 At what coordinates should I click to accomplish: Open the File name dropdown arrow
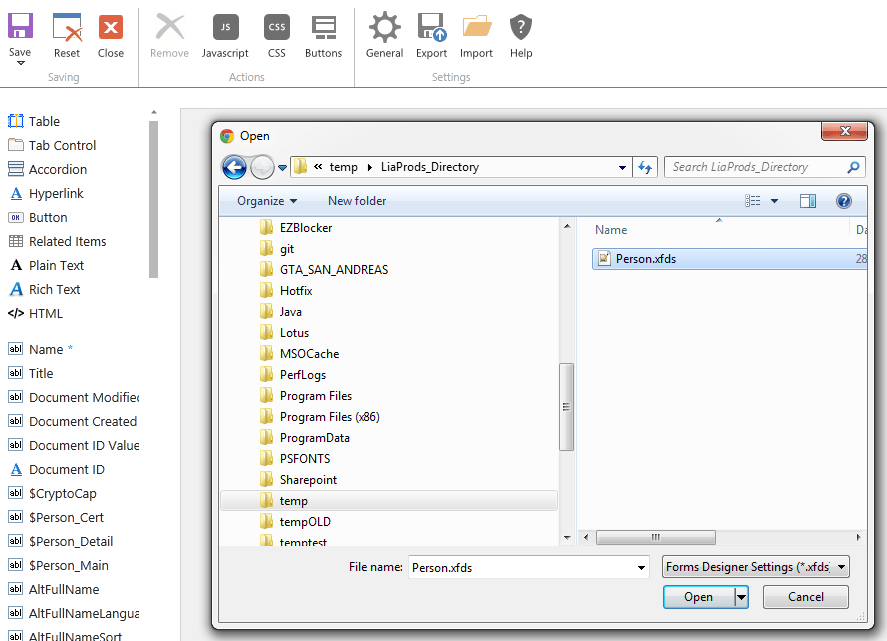coord(641,567)
